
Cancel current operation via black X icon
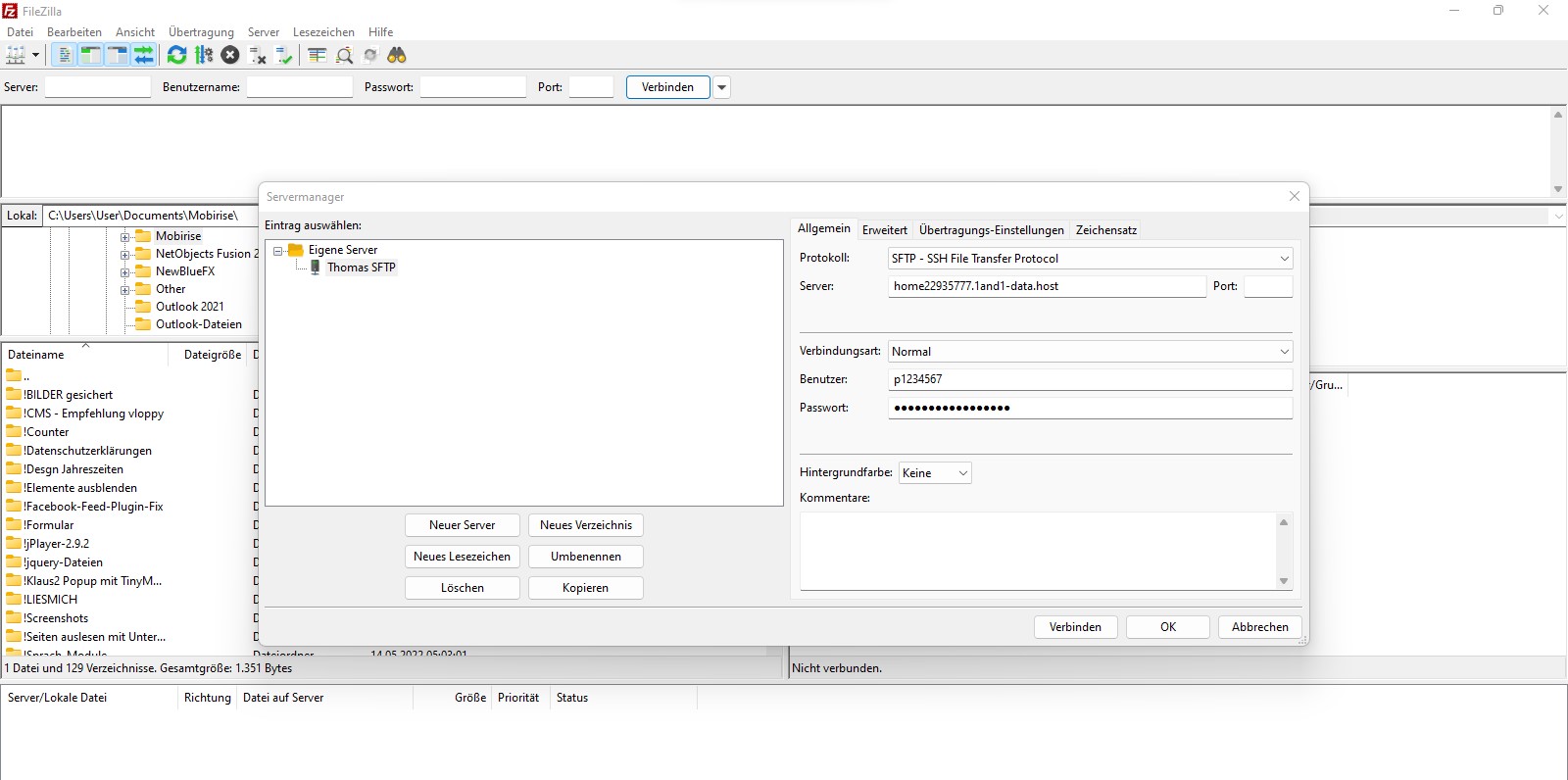pos(230,56)
